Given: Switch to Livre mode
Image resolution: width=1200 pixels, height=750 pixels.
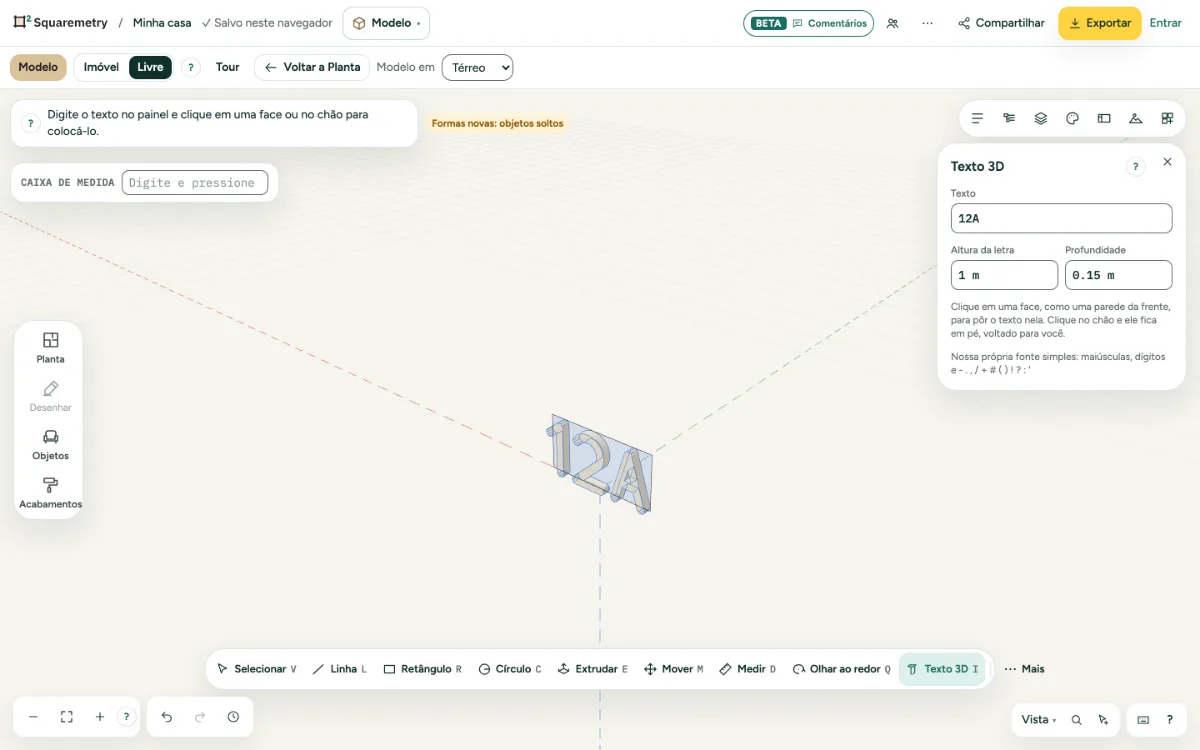Looking at the screenshot, I should 150,67.
